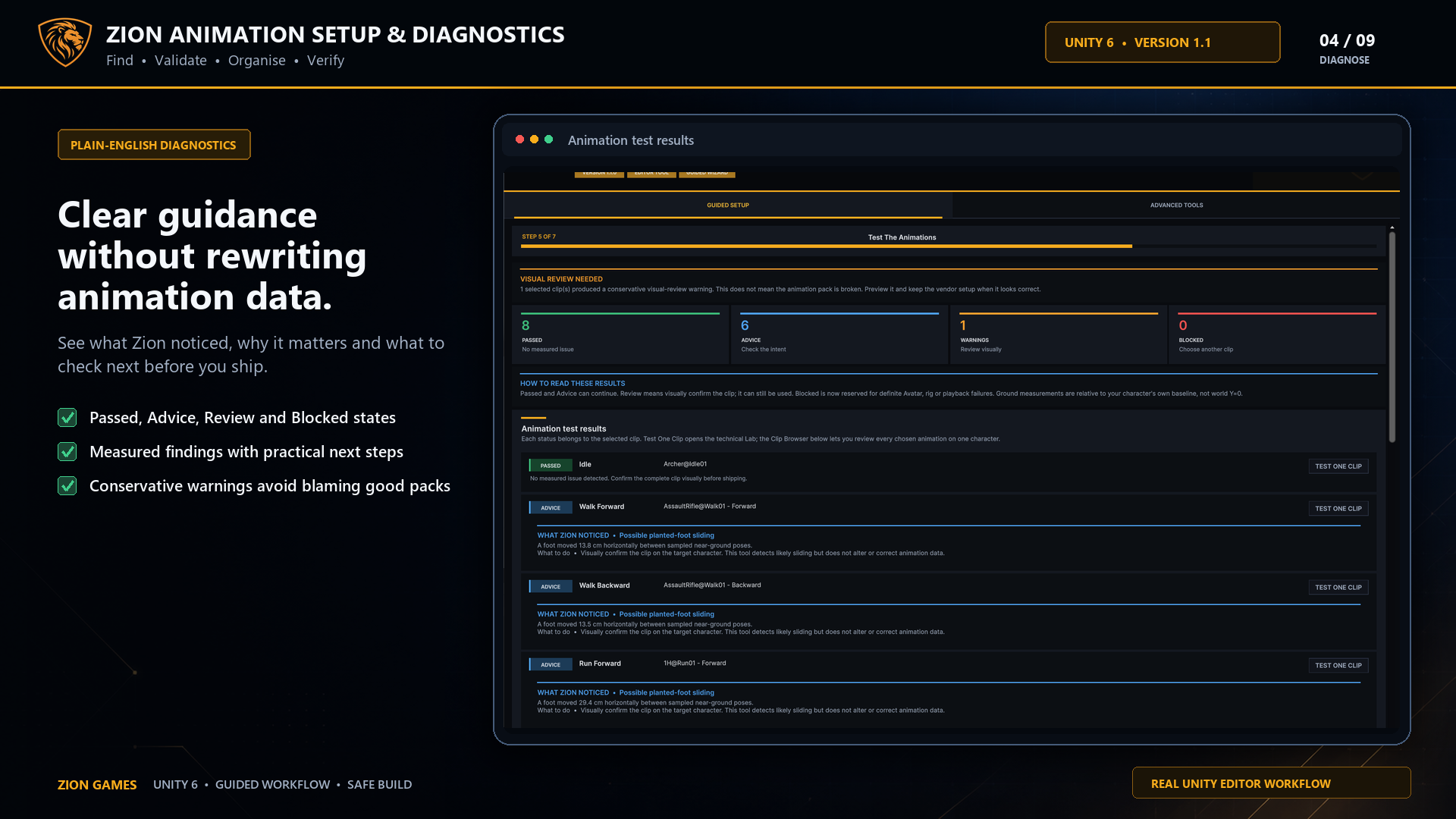Toggle the Measured findings checkbox
Image resolution: width=1456 pixels, height=819 pixels.
[67, 452]
